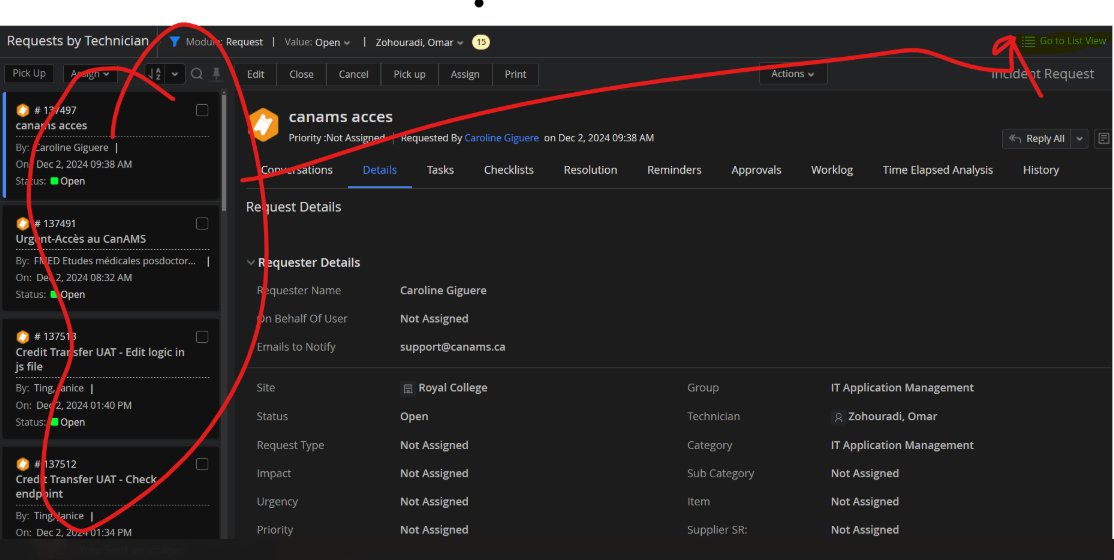Click incident icon of request 137513
The height and width of the screenshot is (560, 1114).
23,336
